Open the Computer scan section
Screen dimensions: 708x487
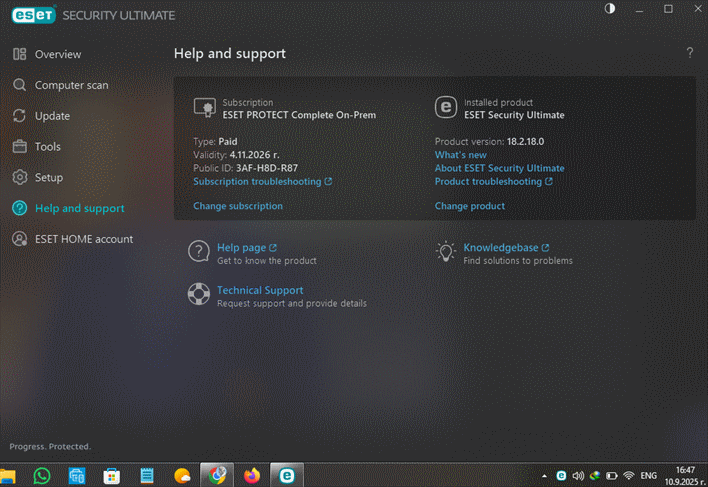coord(71,85)
